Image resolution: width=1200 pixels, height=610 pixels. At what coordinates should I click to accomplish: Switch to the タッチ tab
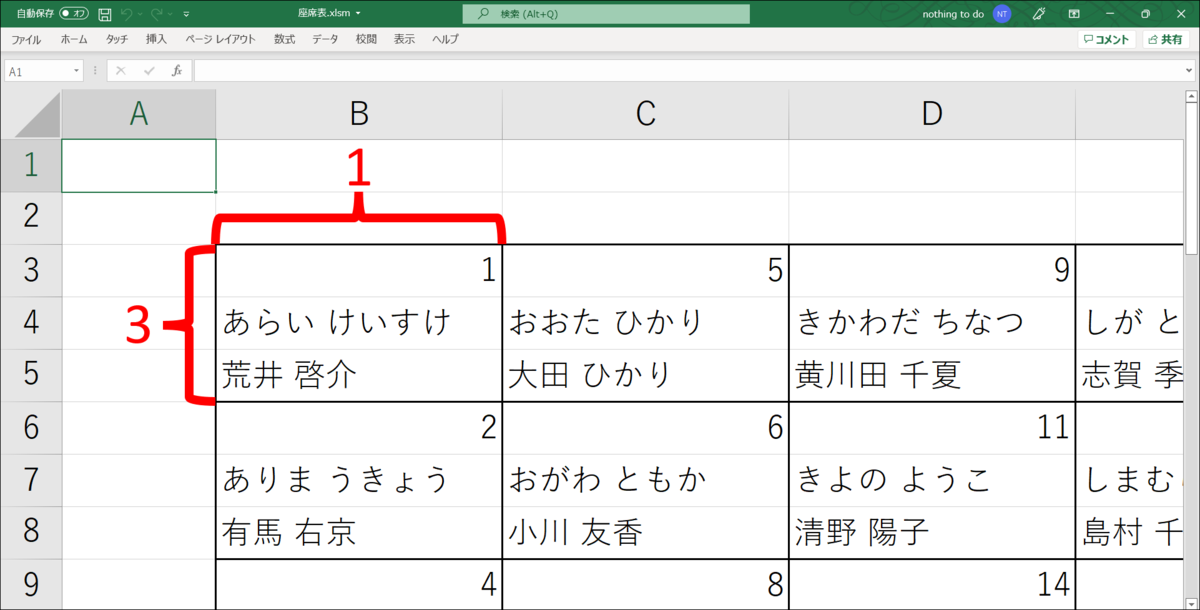tap(117, 39)
